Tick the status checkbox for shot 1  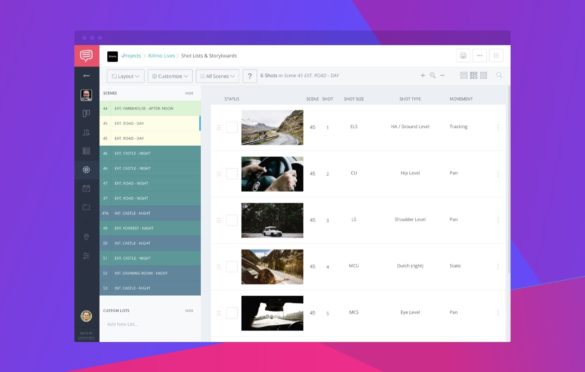[x=232, y=127]
